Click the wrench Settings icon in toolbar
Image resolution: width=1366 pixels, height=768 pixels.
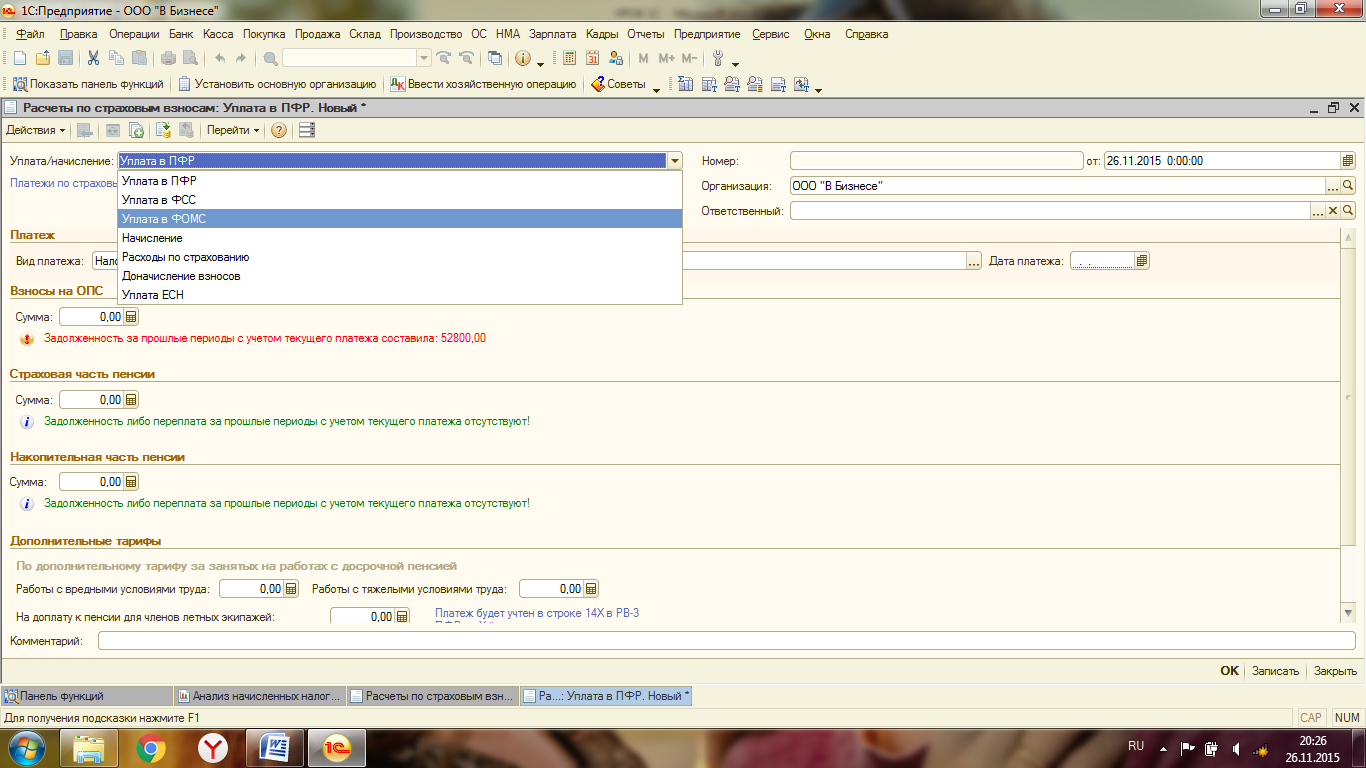click(x=718, y=58)
